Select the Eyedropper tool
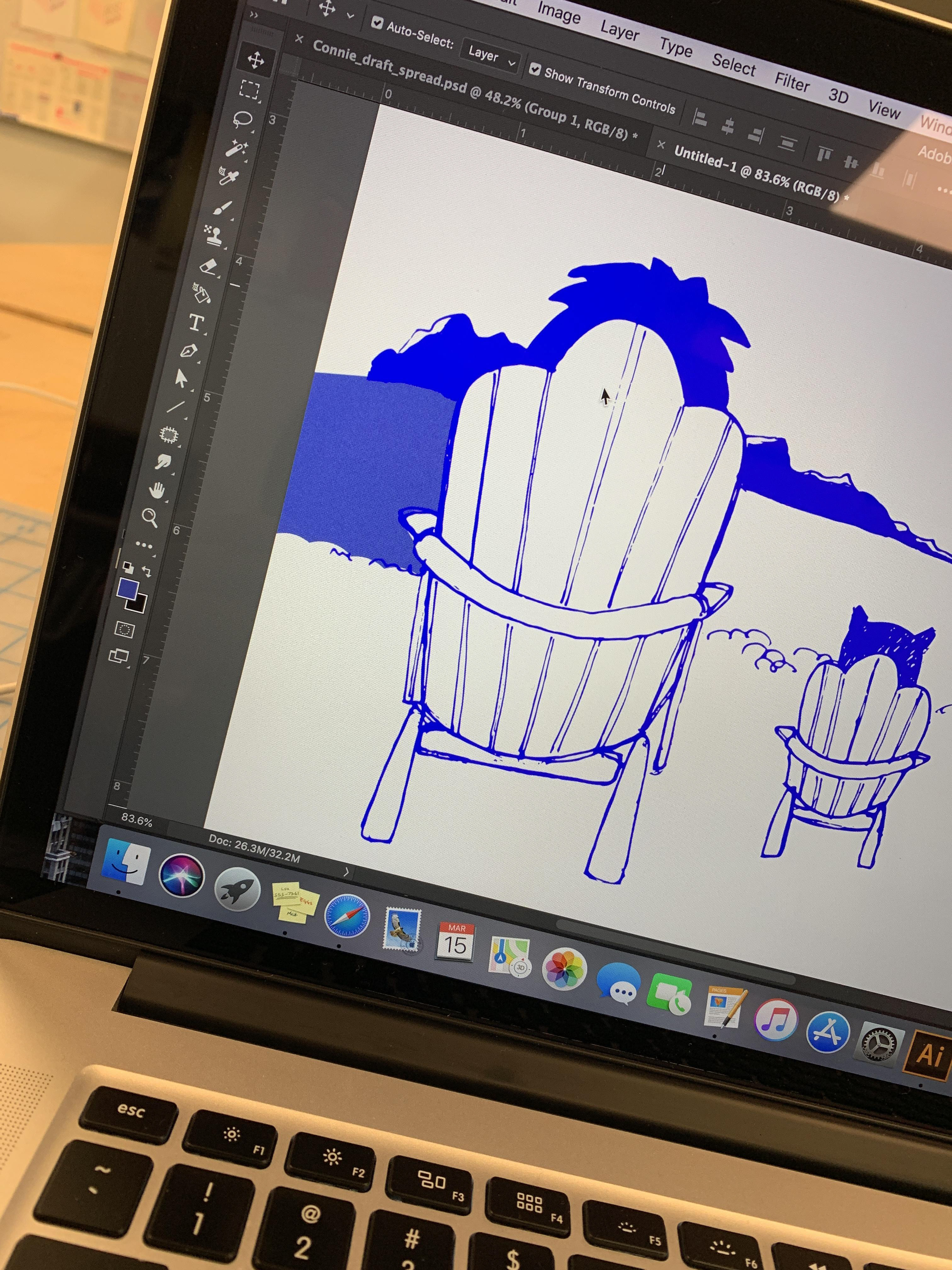The width and height of the screenshot is (952, 1270). [229, 176]
